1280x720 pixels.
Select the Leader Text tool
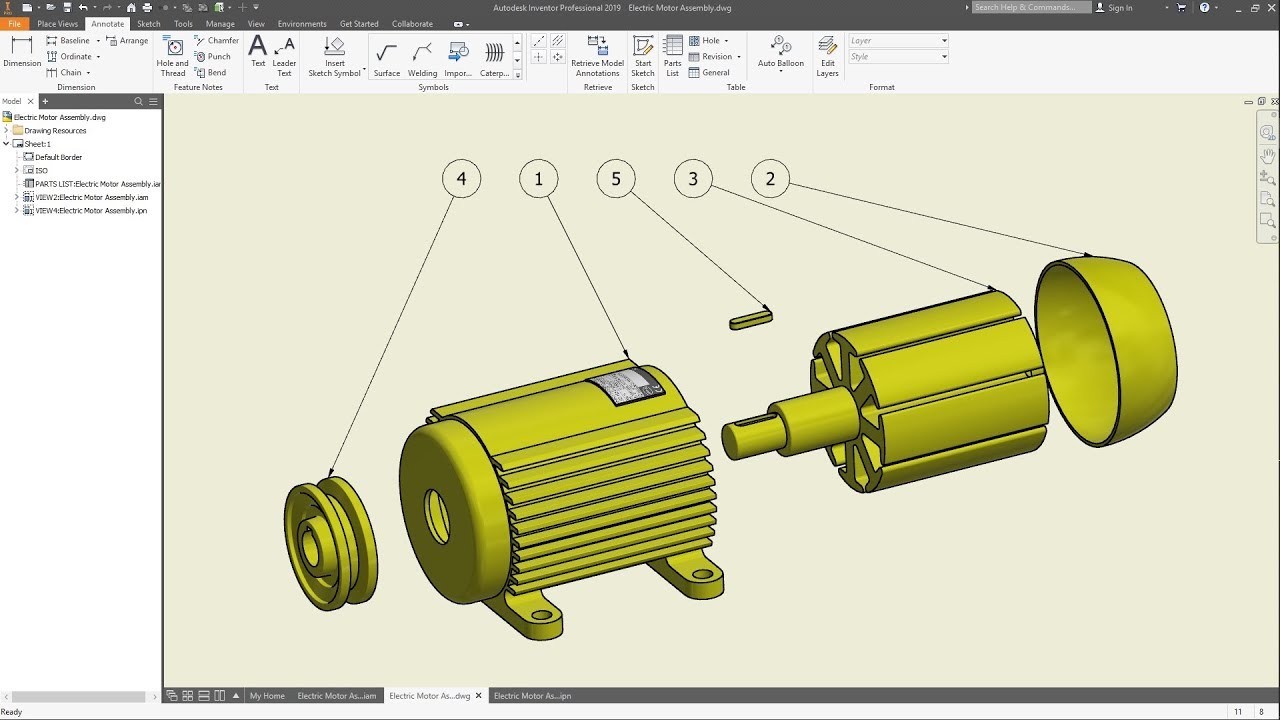283,56
